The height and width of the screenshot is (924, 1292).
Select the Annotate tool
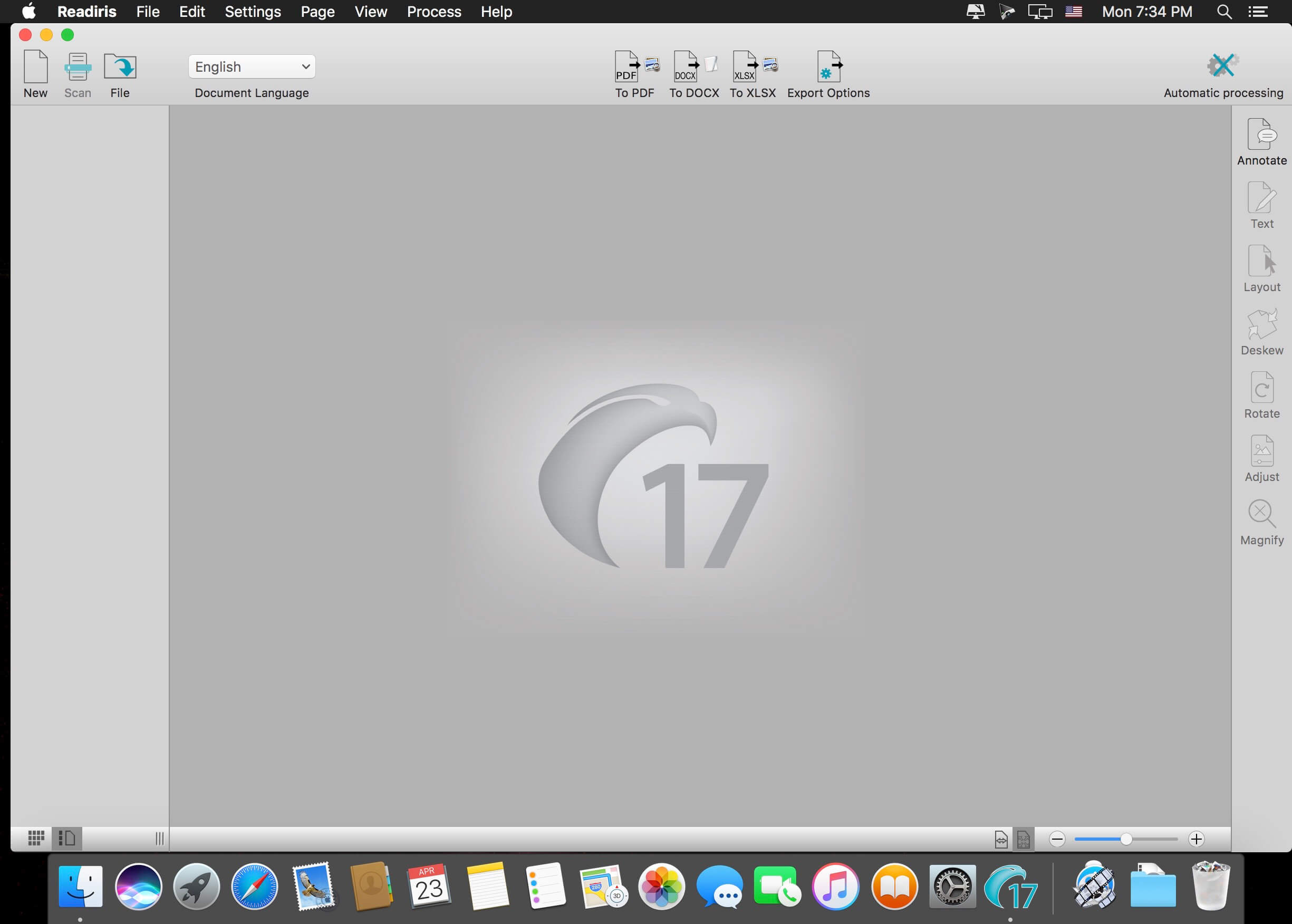[x=1261, y=135]
